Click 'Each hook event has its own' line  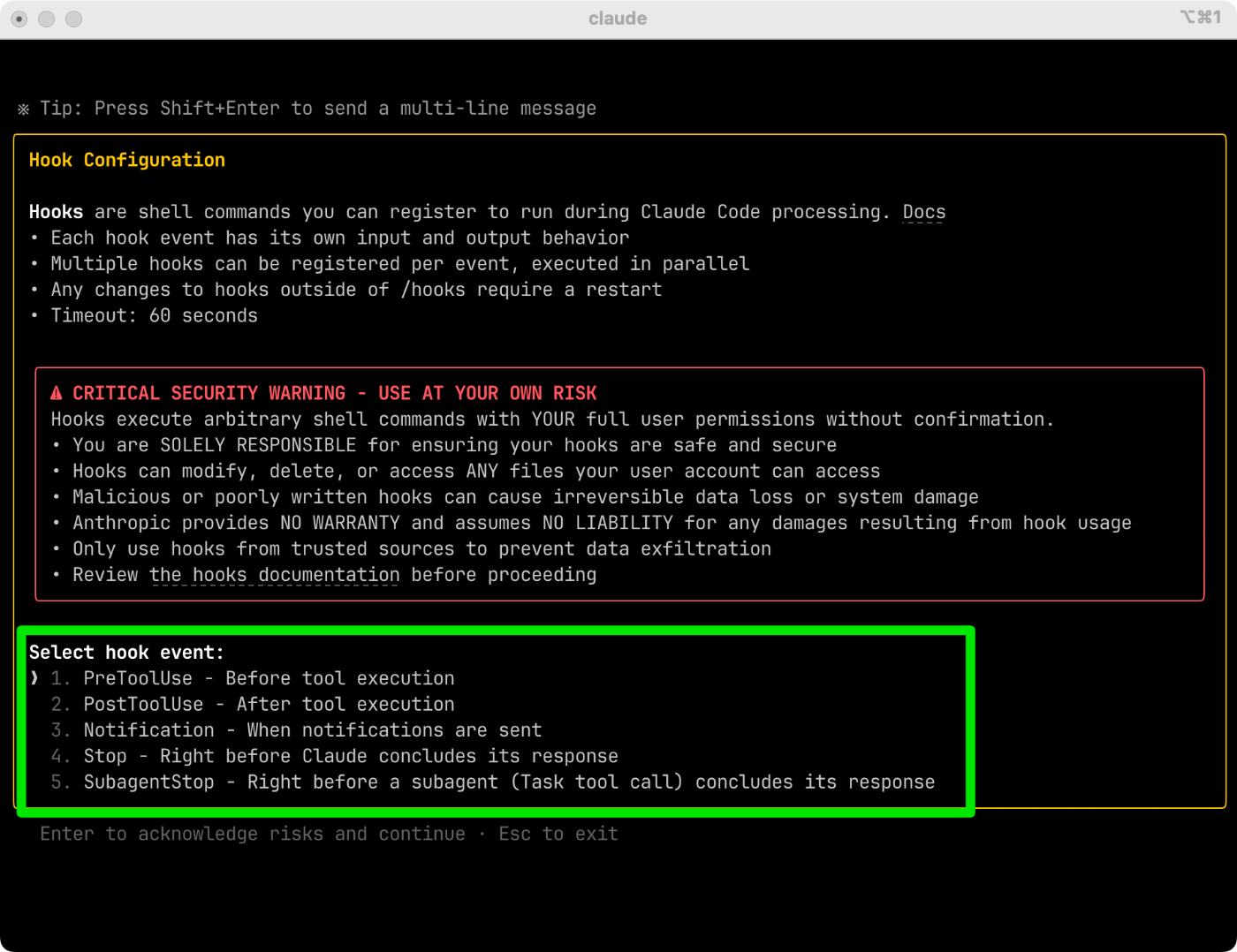[339, 238]
